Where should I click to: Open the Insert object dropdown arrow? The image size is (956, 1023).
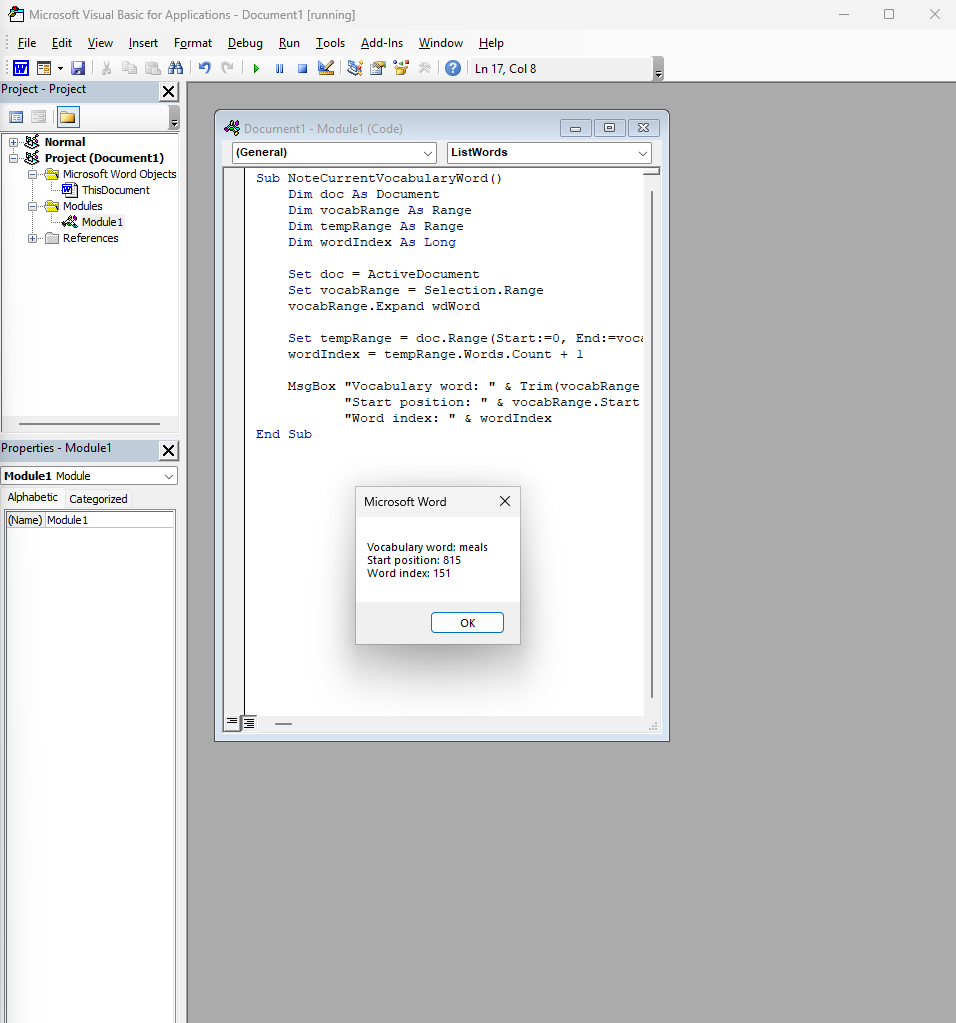(60, 68)
